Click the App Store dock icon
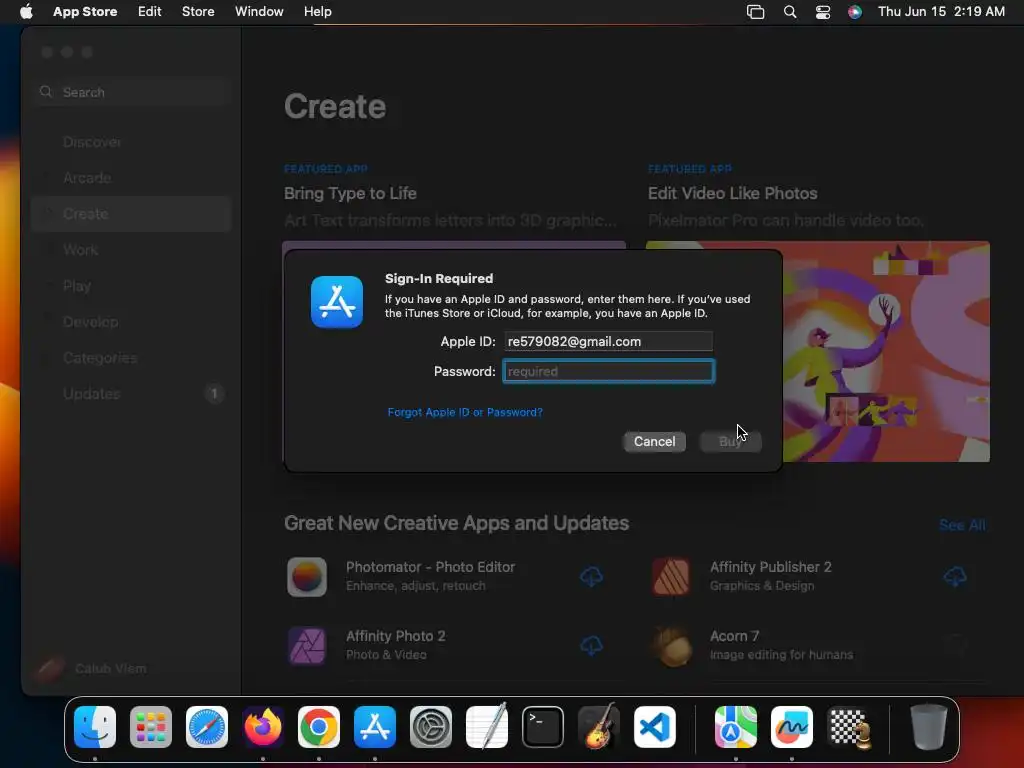The width and height of the screenshot is (1024, 768). (375, 727)
